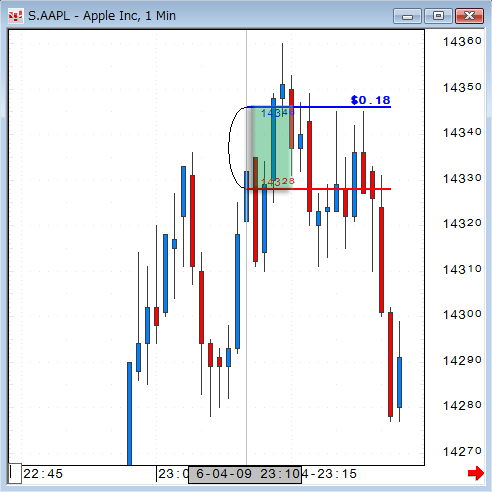Image resolution: width=492 pixels, height=492 pixels.
Task: Maximize the S.AAPL chart window
Action: [x=438, y=16]
